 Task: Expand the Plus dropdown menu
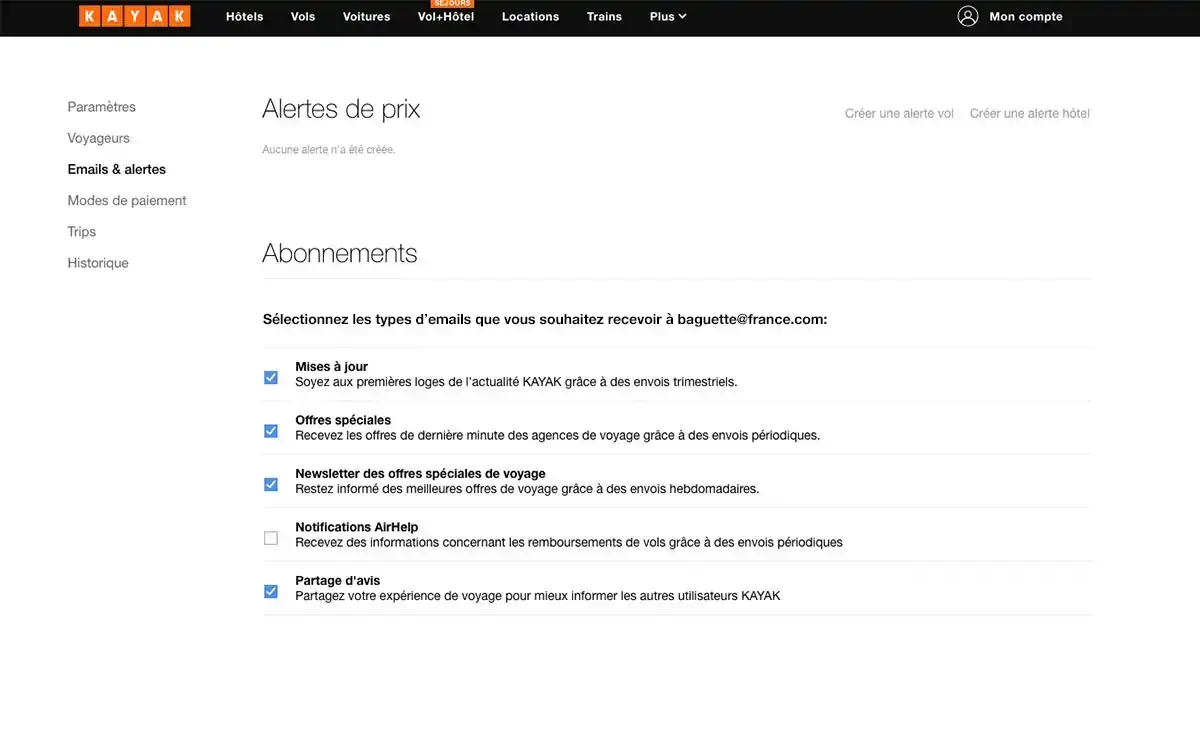[x=668, y=17]
